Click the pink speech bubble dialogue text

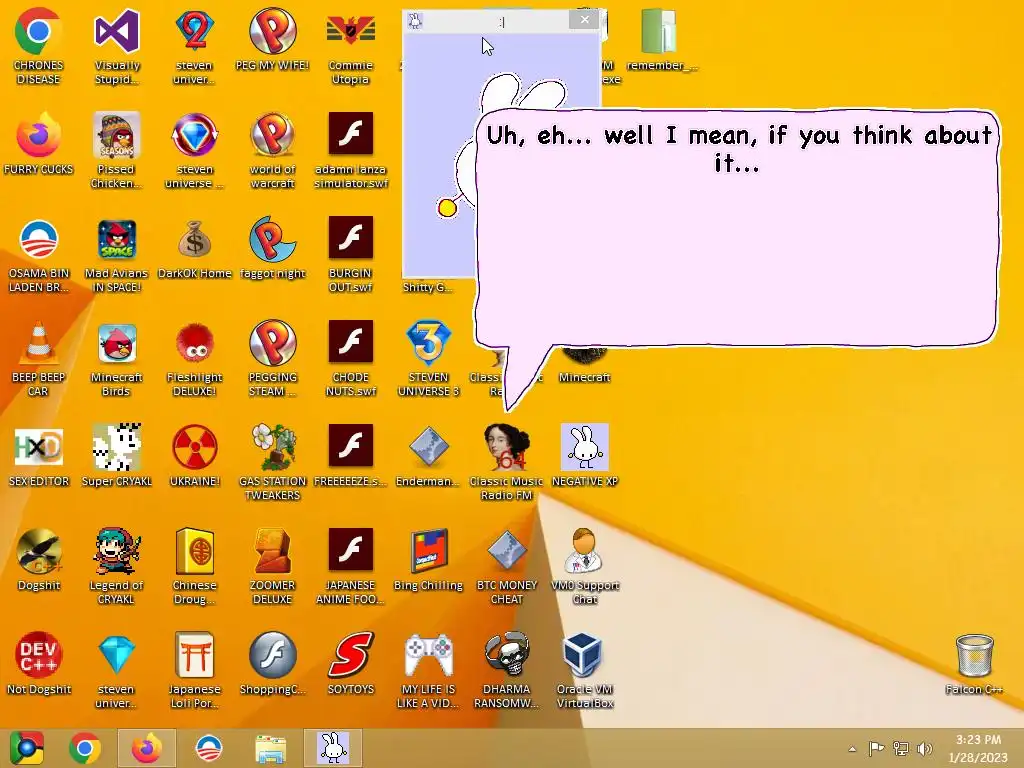739,148
